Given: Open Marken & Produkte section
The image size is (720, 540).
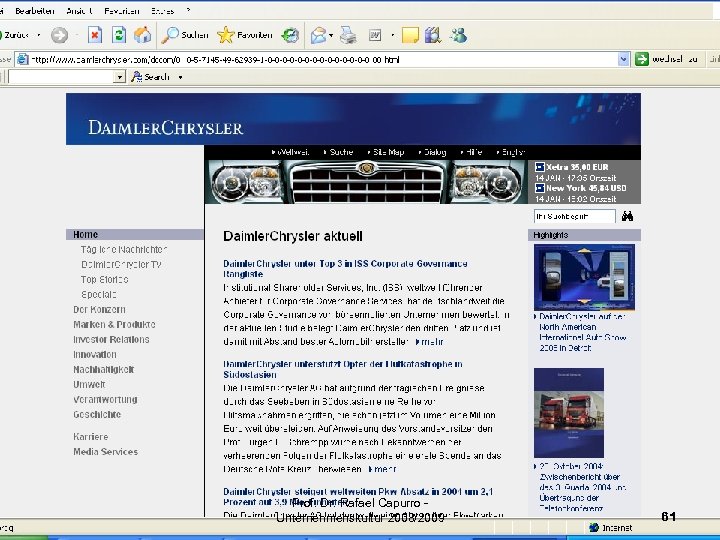Looking at the screenshot, I should 114,325.
